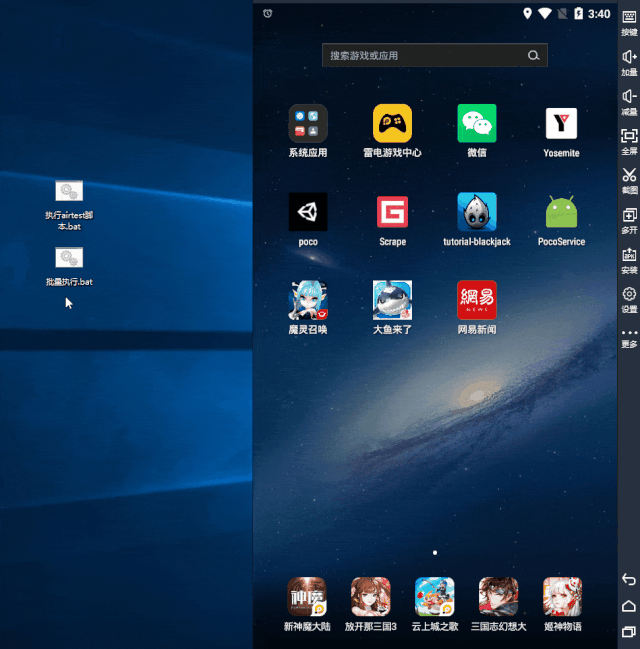Launch 雷电游戏中心 app

click(392, 123)
